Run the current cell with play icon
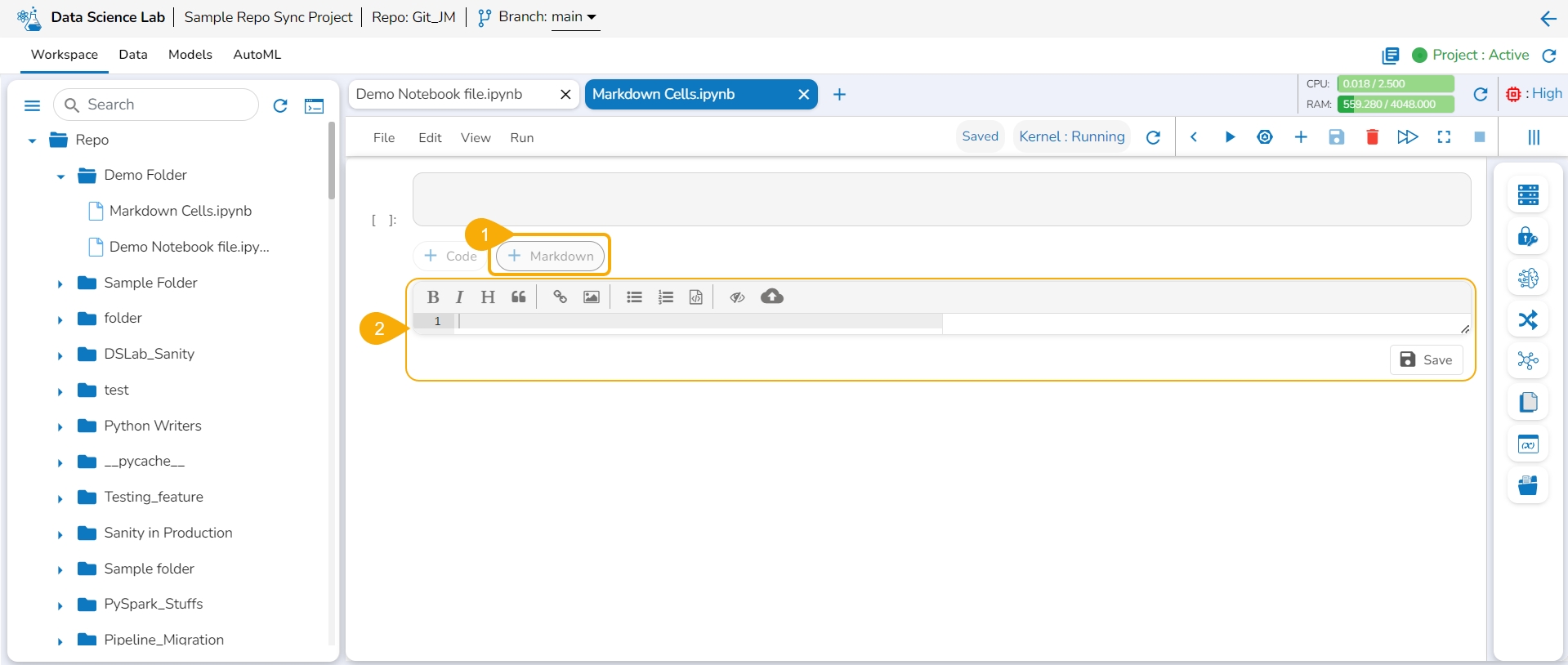Image resolution: width=1568 pixels, height=665 pixels. pyautogui.click(x=1230, y=137)
